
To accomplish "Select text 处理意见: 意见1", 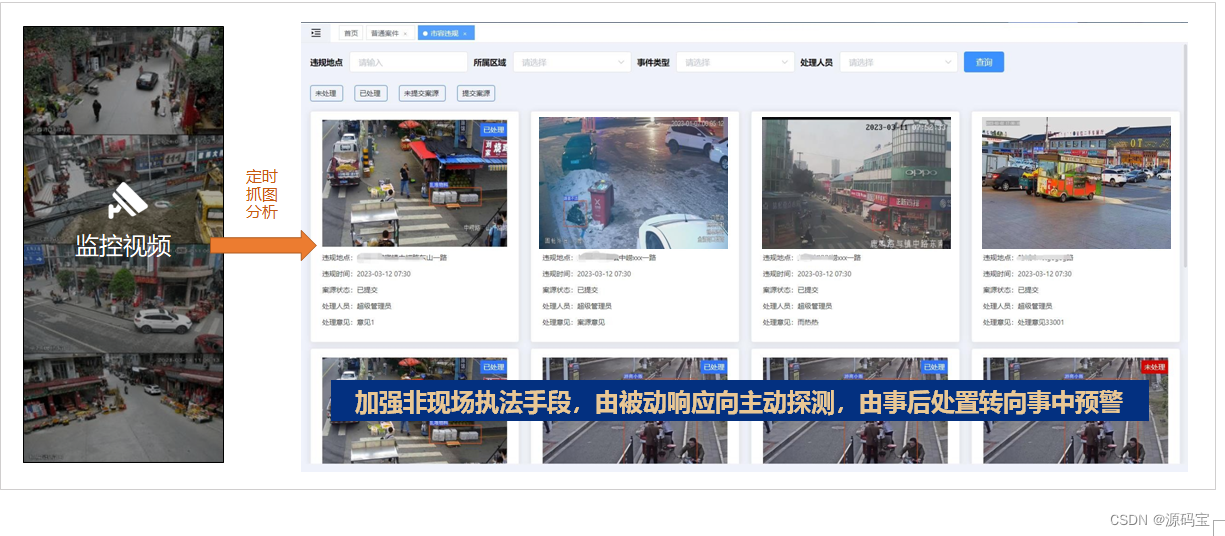I will (x=348, y=322).
